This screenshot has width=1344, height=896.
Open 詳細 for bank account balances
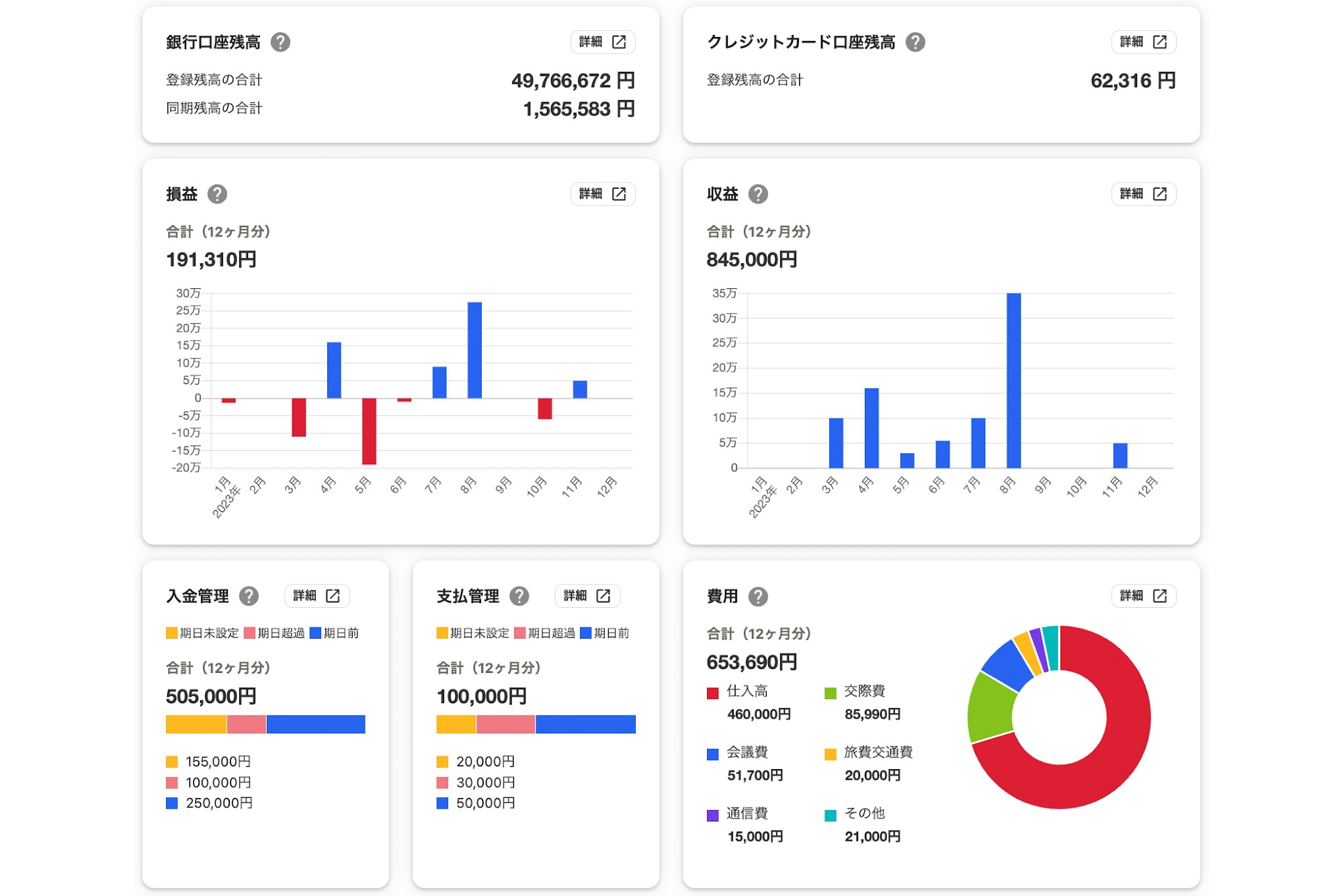click(603, 42)
